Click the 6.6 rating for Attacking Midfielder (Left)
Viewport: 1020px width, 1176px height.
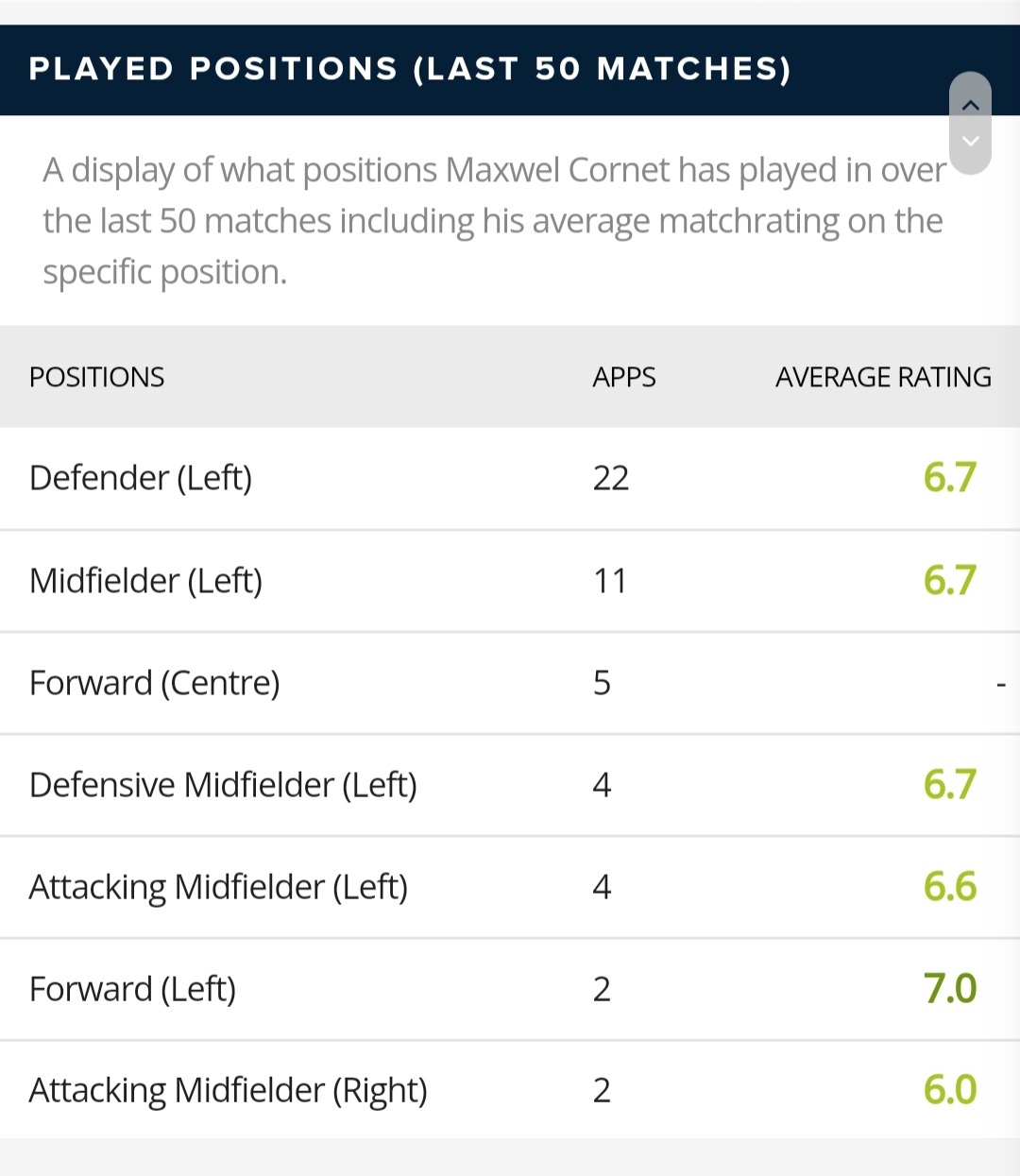coord(950,887)
